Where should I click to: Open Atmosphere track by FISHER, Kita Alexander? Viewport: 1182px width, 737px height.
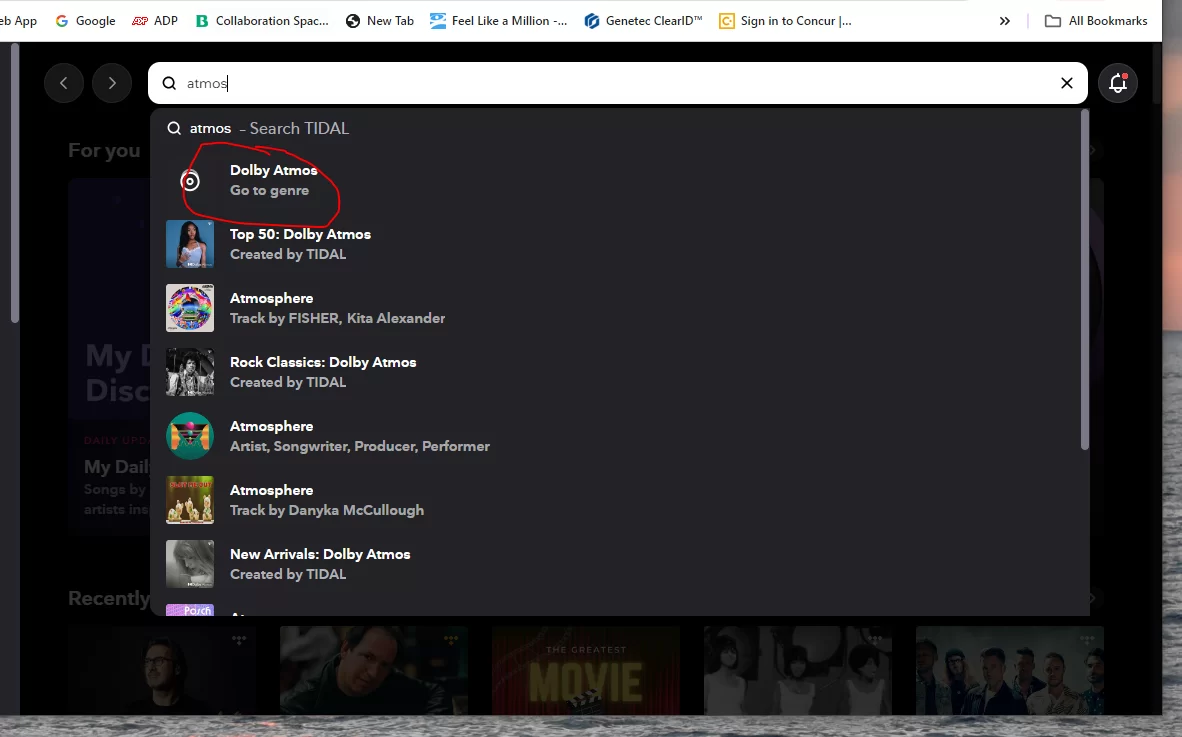point(618,308)
